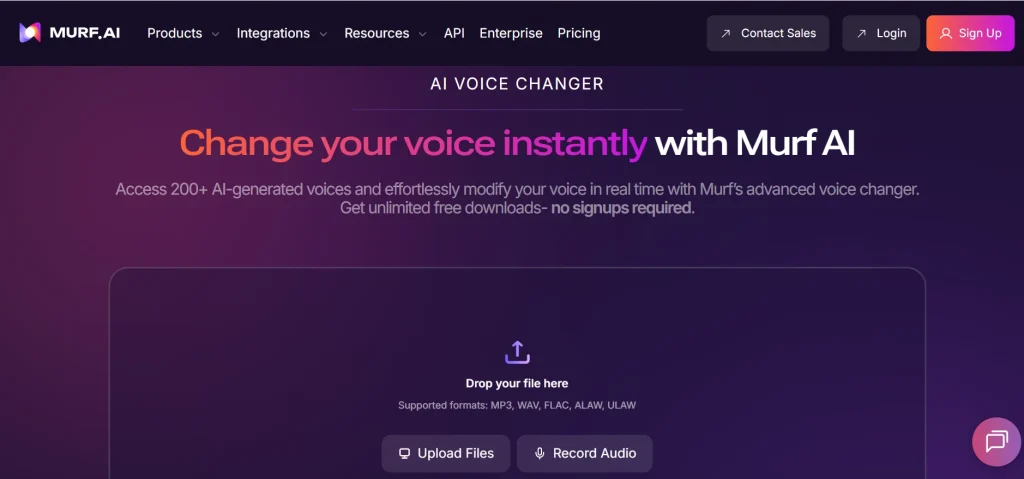Click the user icon in Sign Up

pos(946,33)
